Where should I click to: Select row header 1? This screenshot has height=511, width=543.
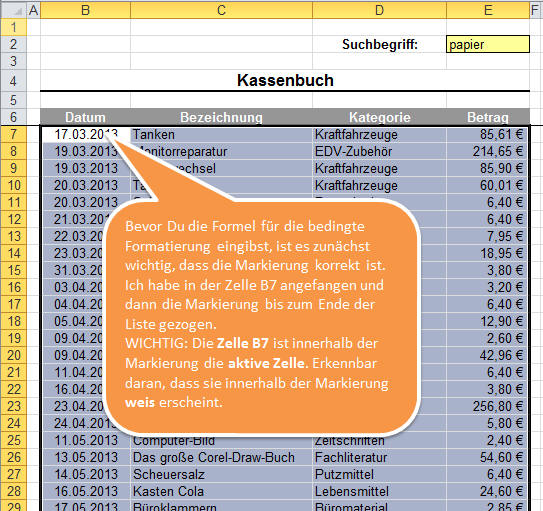tap(13, 27)
